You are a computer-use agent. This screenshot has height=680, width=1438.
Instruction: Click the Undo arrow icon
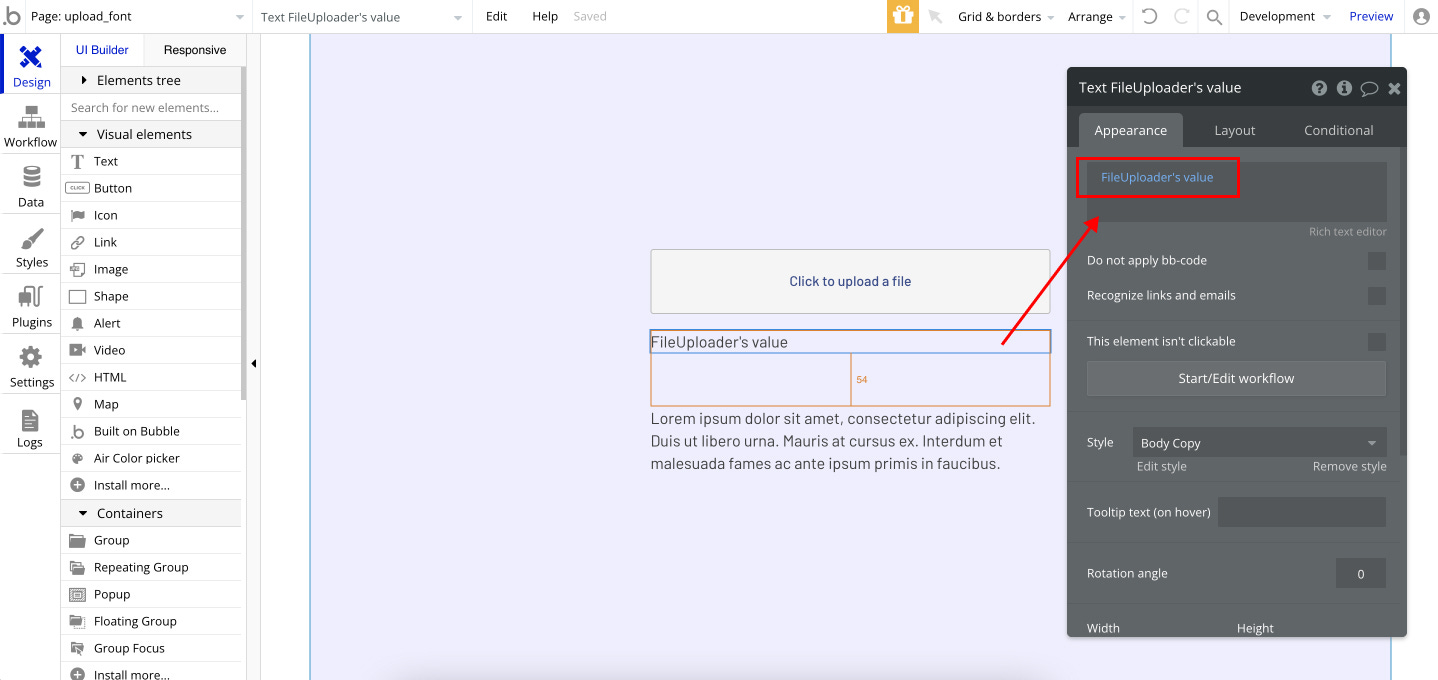(x=1150, y=16)
